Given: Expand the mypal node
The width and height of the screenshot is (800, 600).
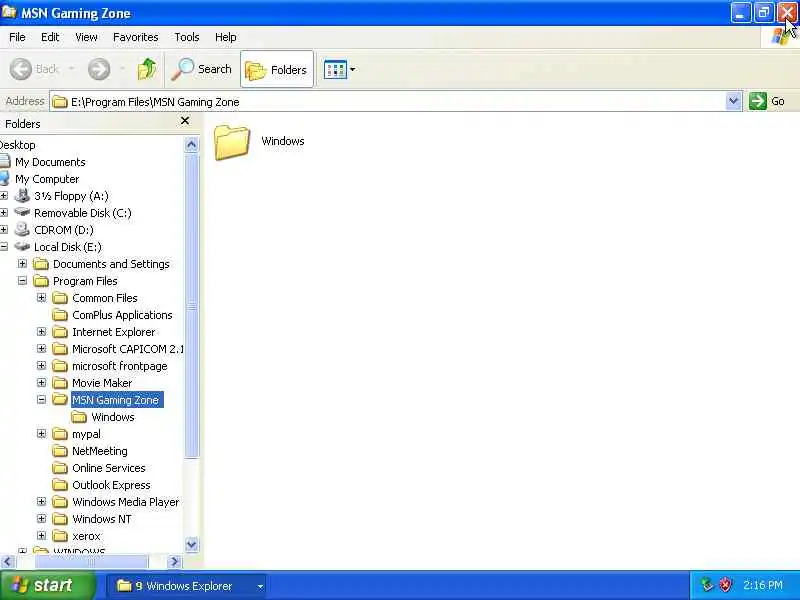Looking at the screenshot, I should 41,434.
